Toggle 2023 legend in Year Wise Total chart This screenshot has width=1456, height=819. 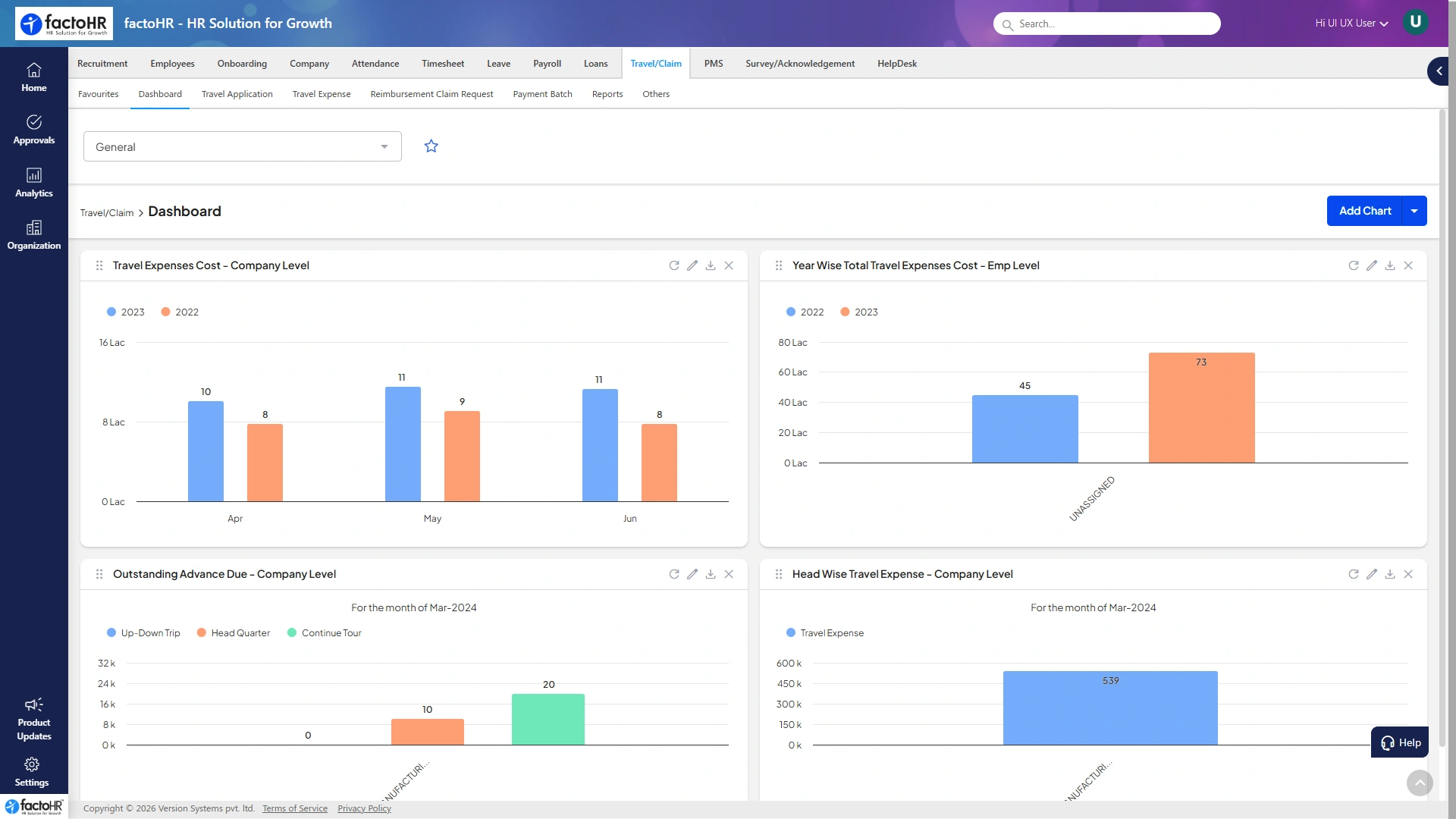(x=859, y=312)
